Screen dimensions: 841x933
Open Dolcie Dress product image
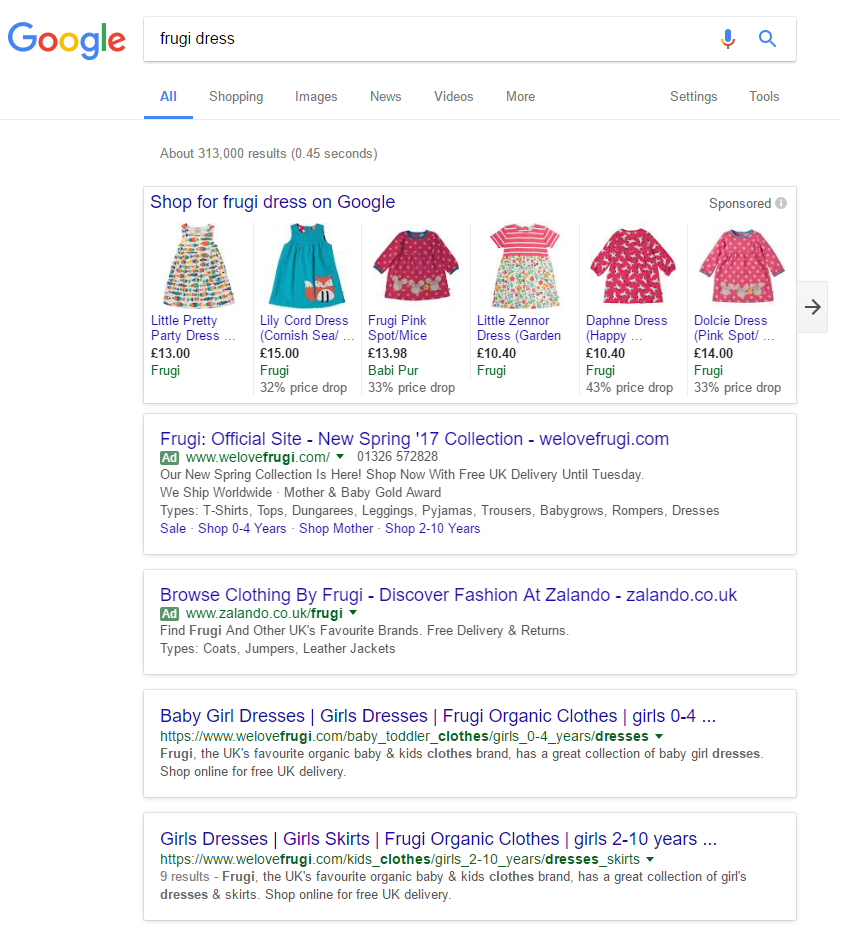[742, 265]
